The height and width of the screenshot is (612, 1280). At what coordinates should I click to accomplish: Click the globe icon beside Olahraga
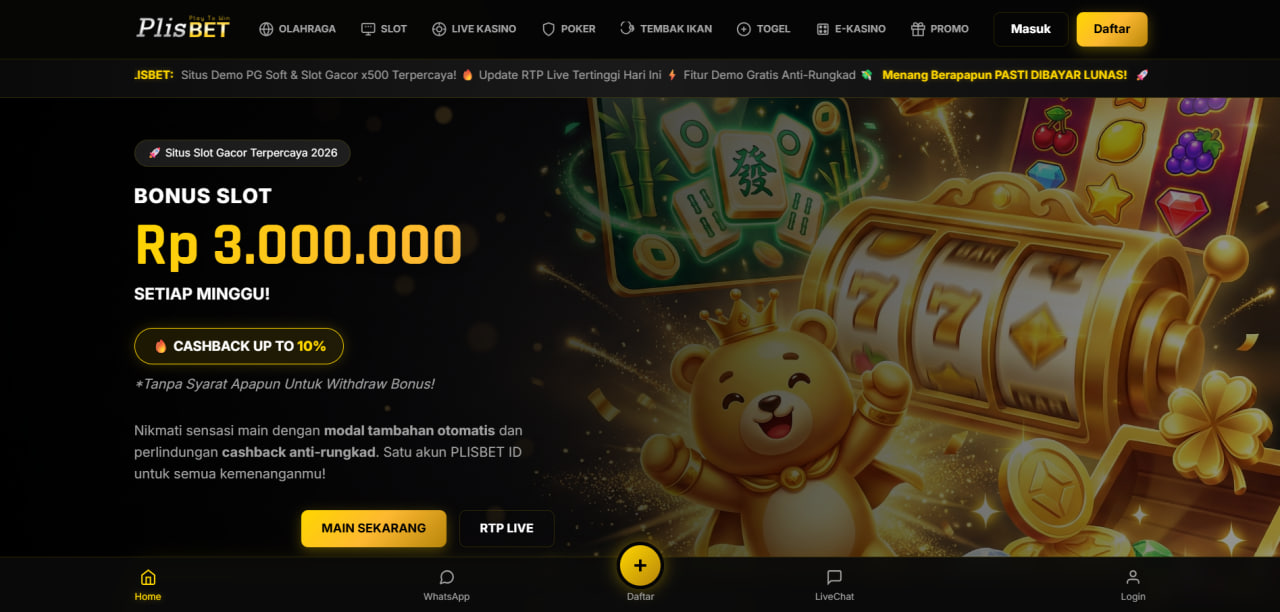(266, 29)
